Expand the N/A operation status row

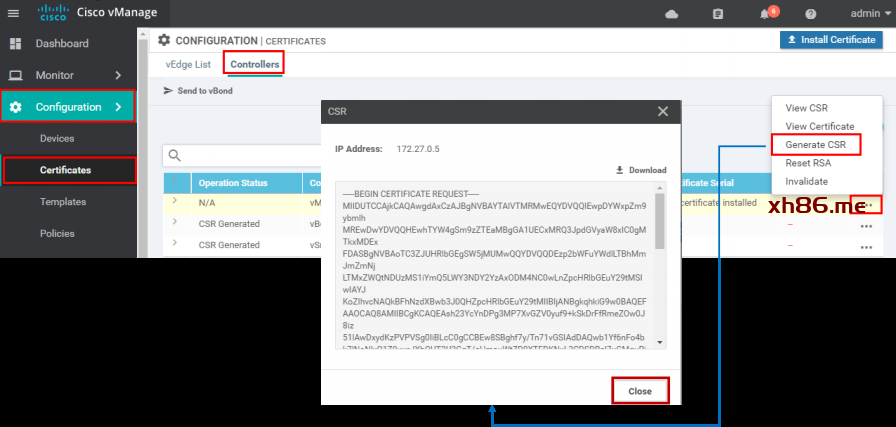pyautogui.click(x=176, y=202)
